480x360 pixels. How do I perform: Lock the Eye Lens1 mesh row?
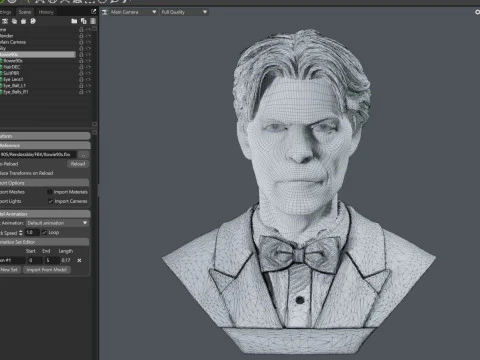(x=81, y=80)
